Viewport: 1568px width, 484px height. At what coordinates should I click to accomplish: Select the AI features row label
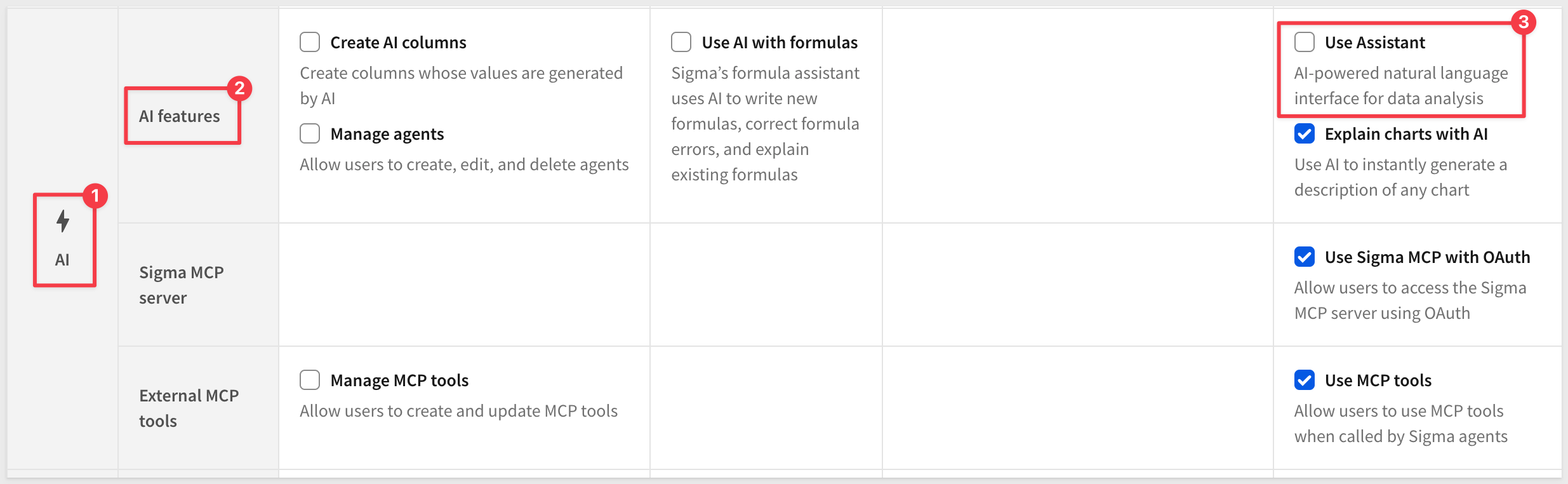[x=180, y=116]
